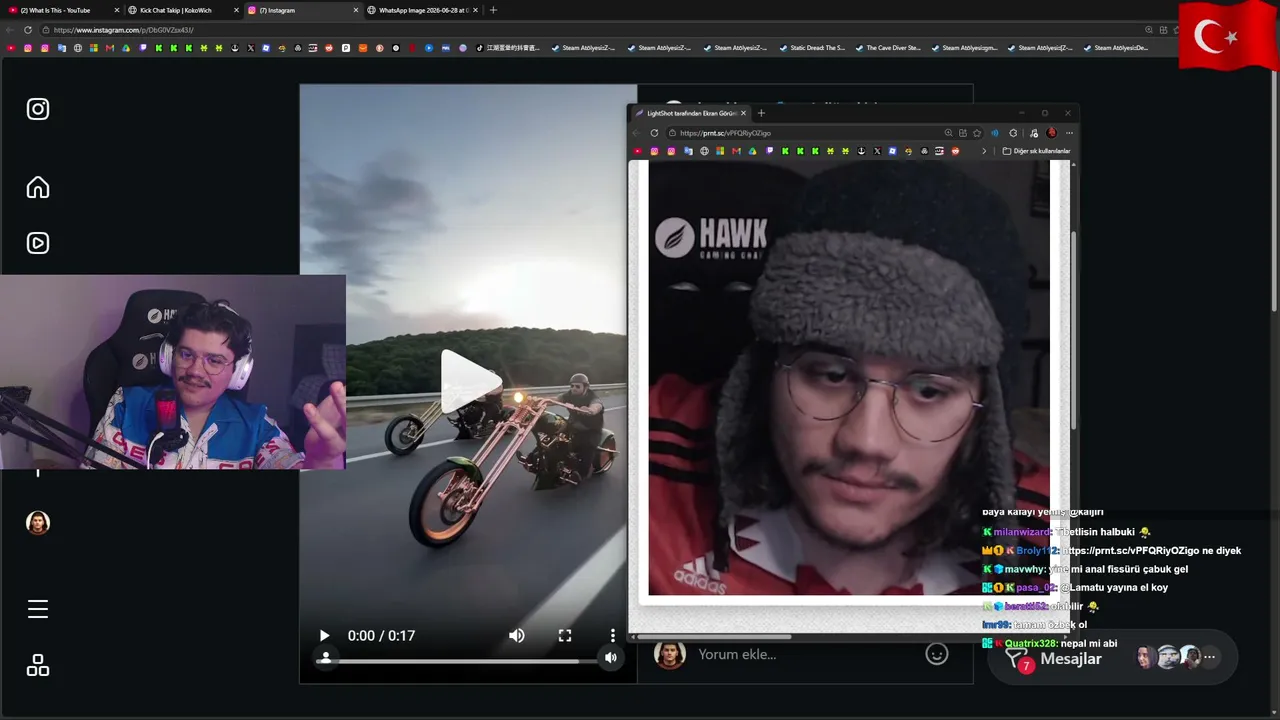
Task: Click the instagram.com address bar
Action: click(x=590, y=30)
